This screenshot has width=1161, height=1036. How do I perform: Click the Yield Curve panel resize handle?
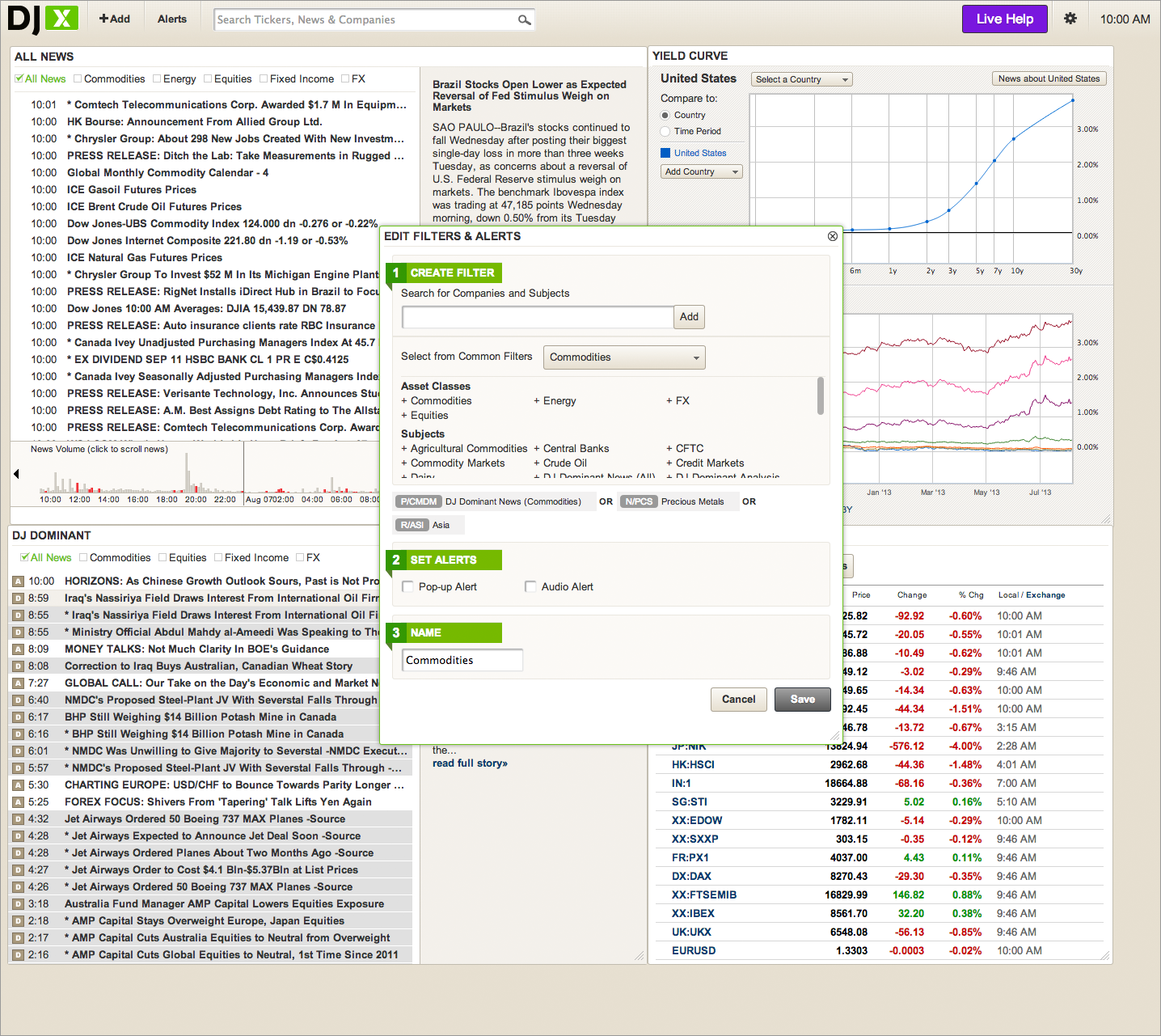point(1105,518)
